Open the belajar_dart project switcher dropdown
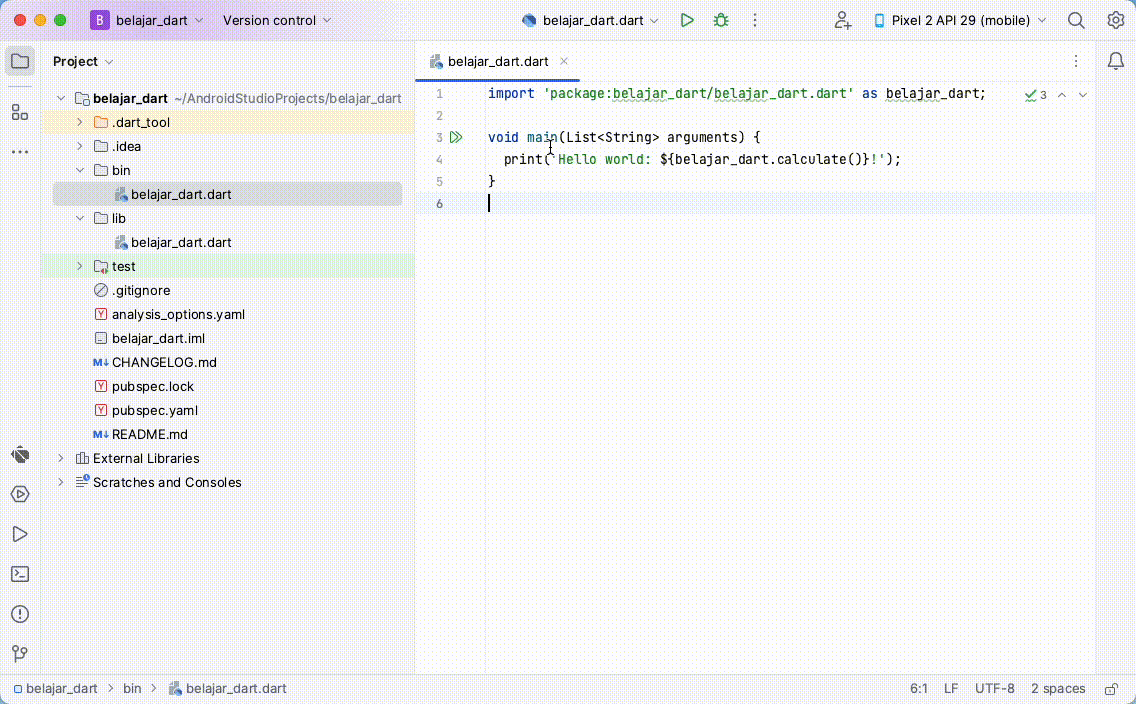Viewport: 1136px width, 704px height. coord(147,20)
